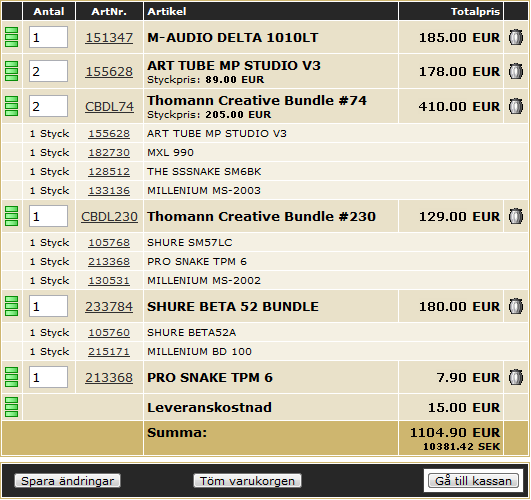Delete SHURE BETA 52 BUNDLE with trash icon
The height and width of the screenshot is (500, 531).
(516, 306)
